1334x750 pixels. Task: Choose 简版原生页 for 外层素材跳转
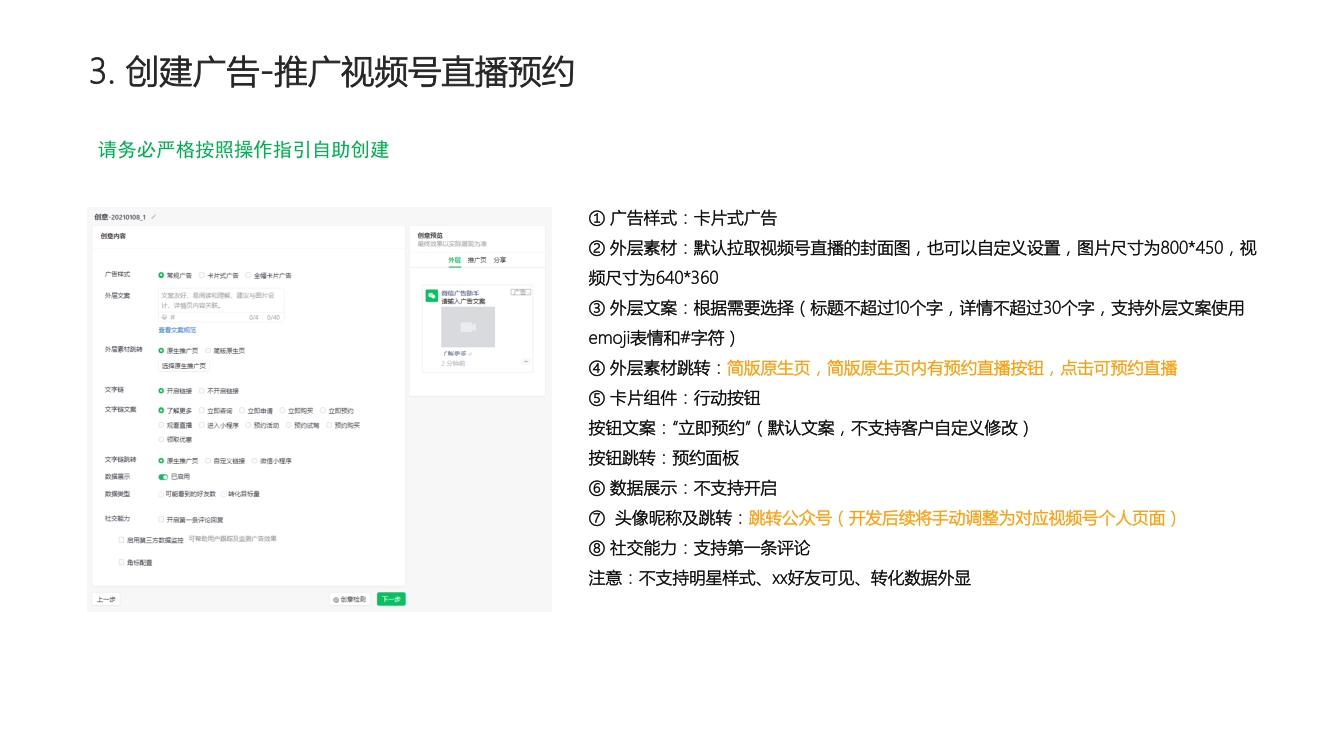tap(208, 350)
